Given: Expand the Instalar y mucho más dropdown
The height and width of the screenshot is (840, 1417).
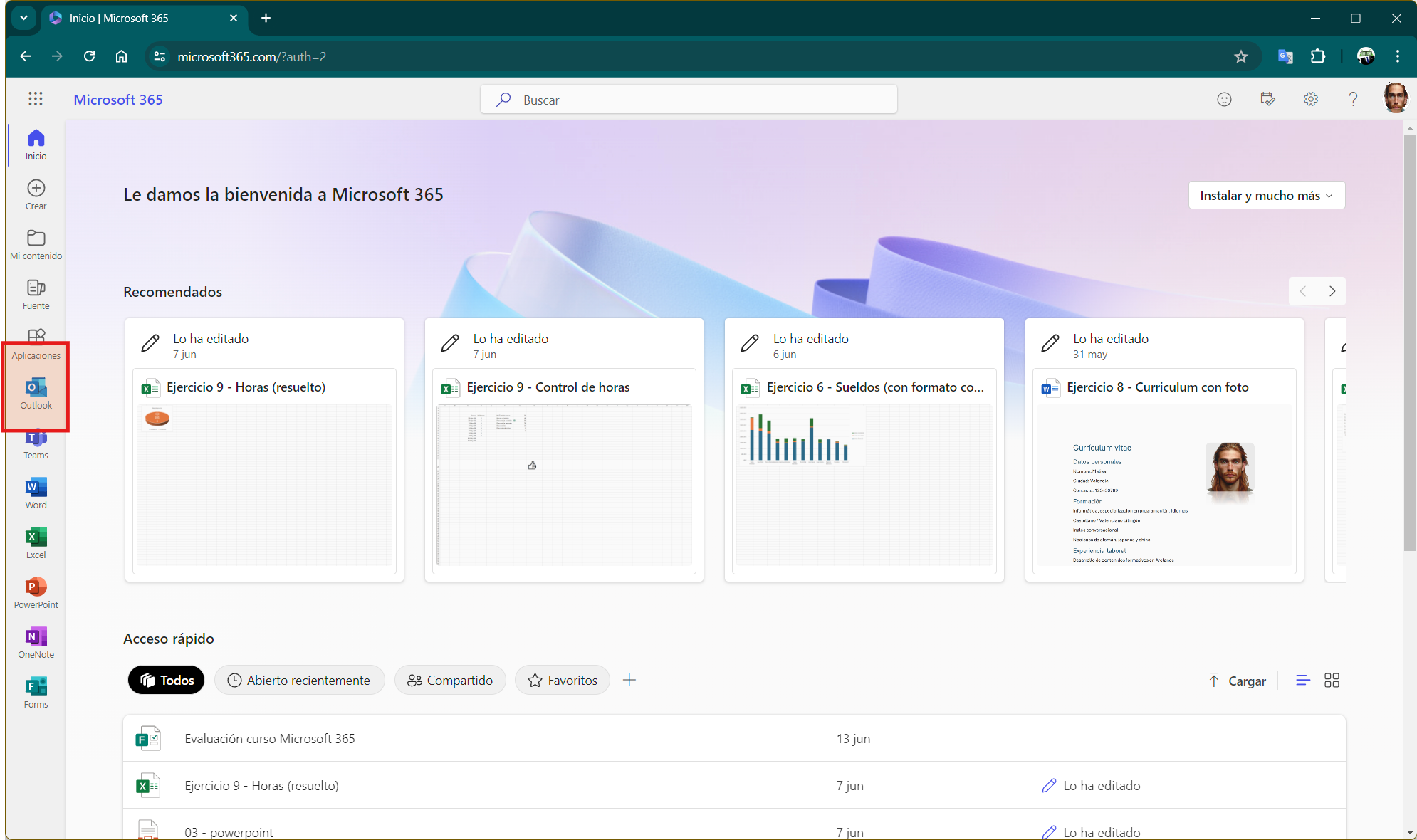Looking at the screenshot, I should (x=1266, y=195).
